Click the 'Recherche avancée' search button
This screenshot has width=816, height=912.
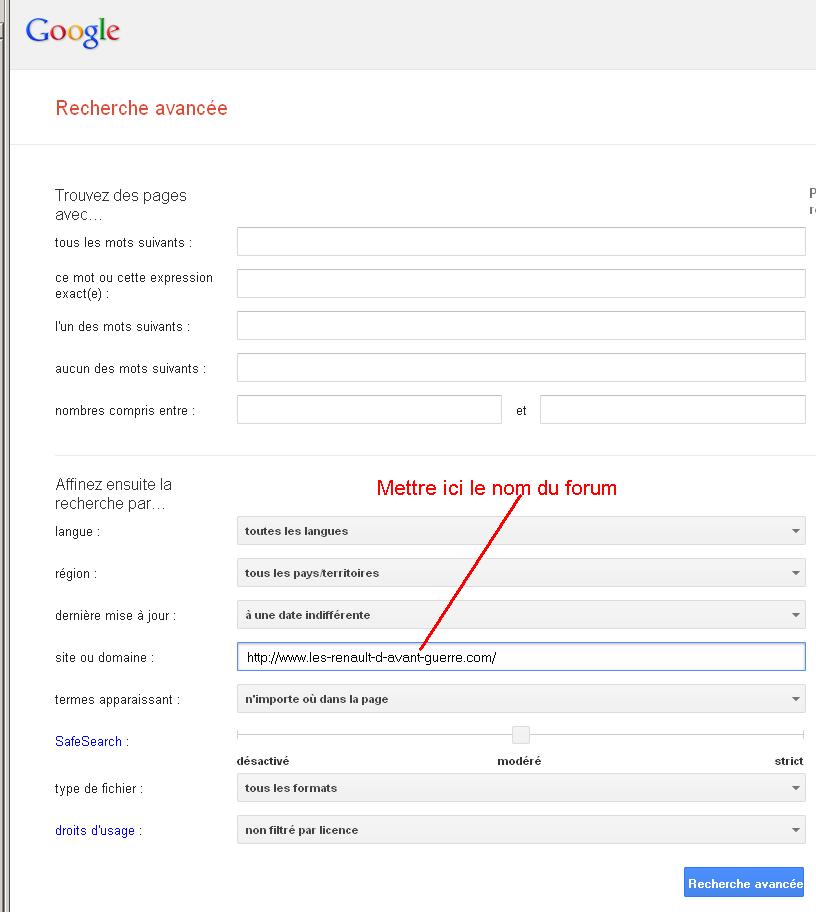tap(744, 883)
